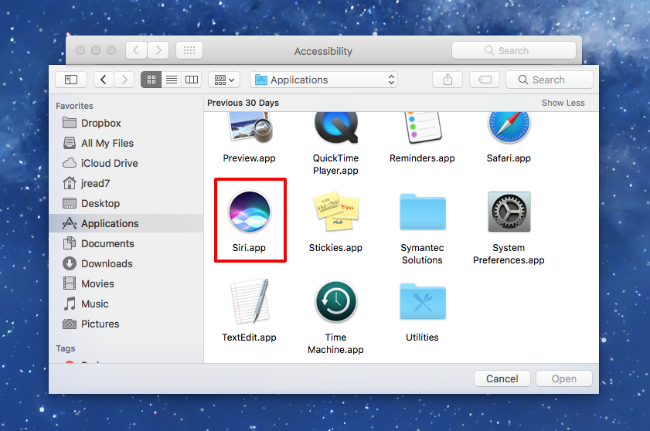Screen dimensions: 650x431
Task: Switch to list view
Action: (171, 80)
